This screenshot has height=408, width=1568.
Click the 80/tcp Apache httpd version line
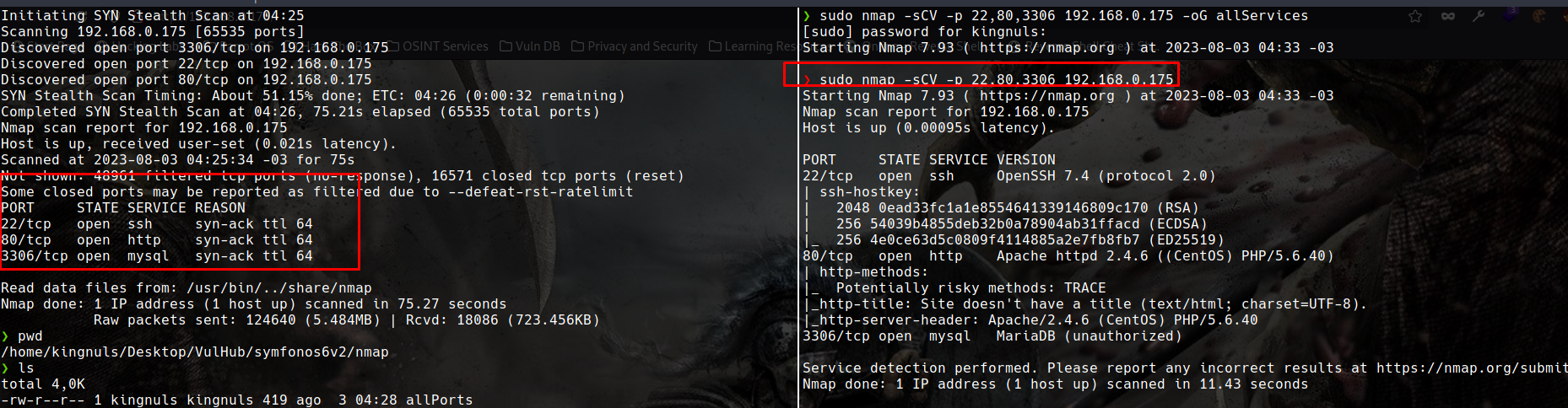(1068, 256)
